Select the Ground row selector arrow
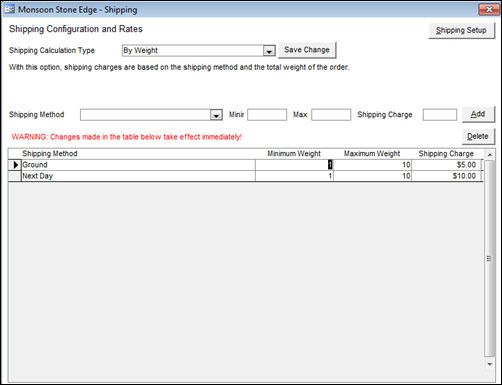 coord(15,165)
